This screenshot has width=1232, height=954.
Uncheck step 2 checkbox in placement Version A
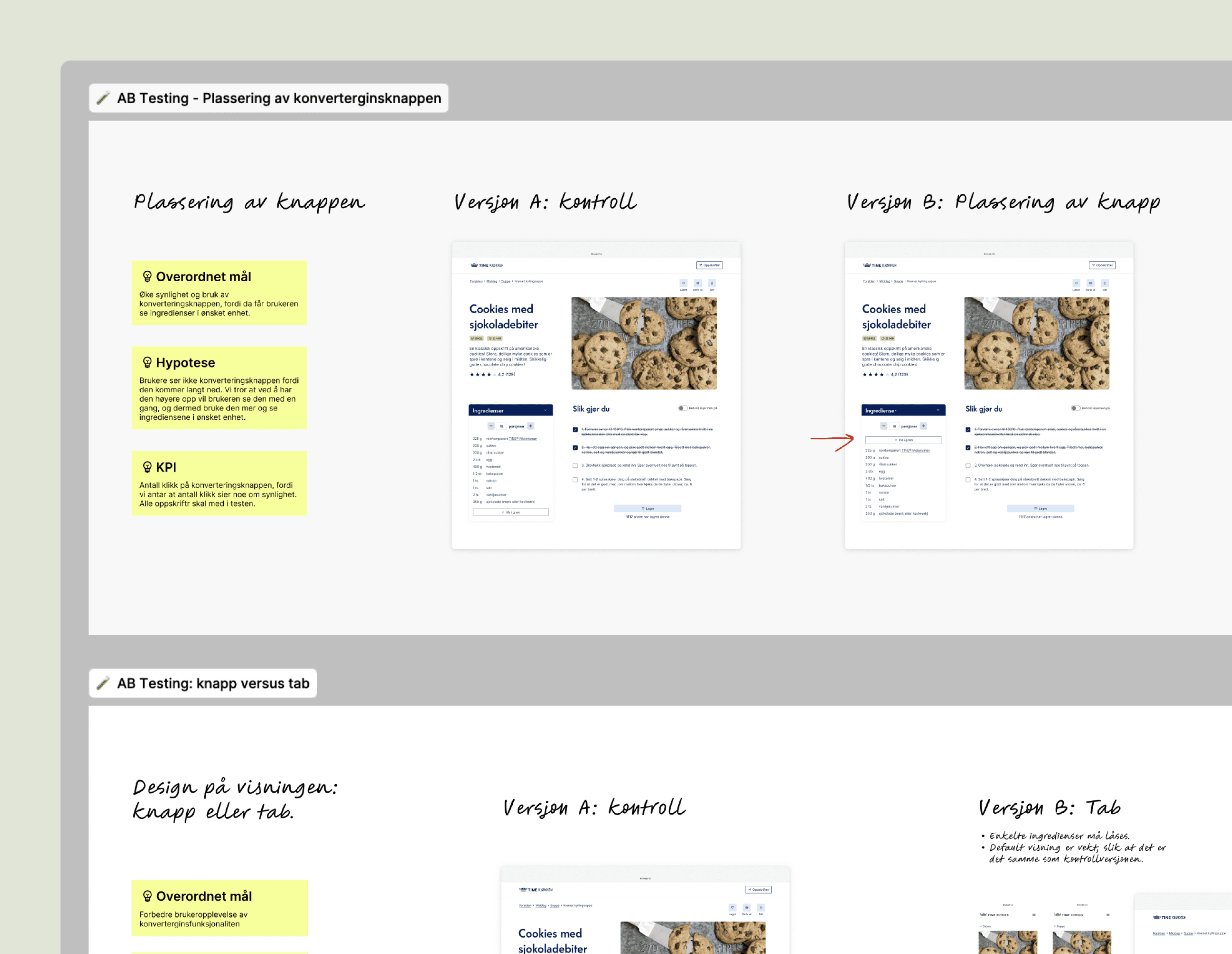pos(575,448)
